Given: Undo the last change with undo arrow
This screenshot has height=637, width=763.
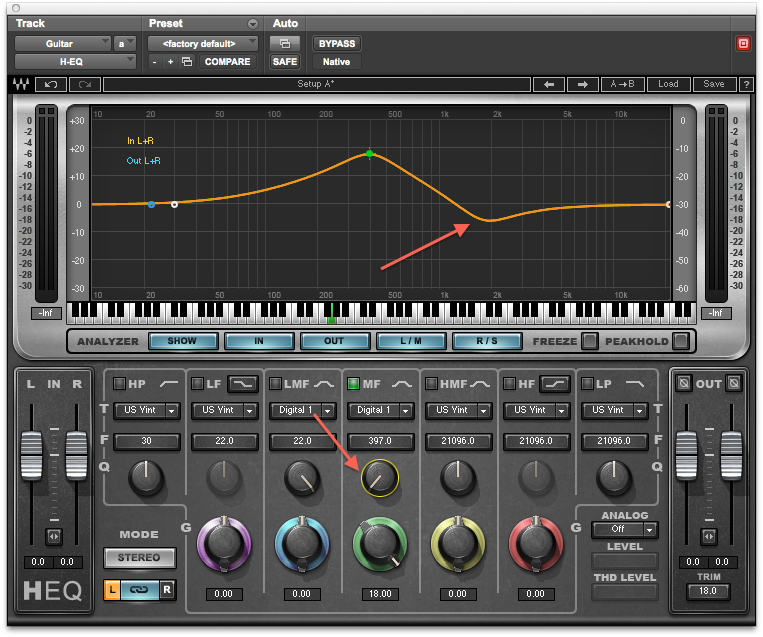Looking at the screenshot, I should tap(51, 85).
